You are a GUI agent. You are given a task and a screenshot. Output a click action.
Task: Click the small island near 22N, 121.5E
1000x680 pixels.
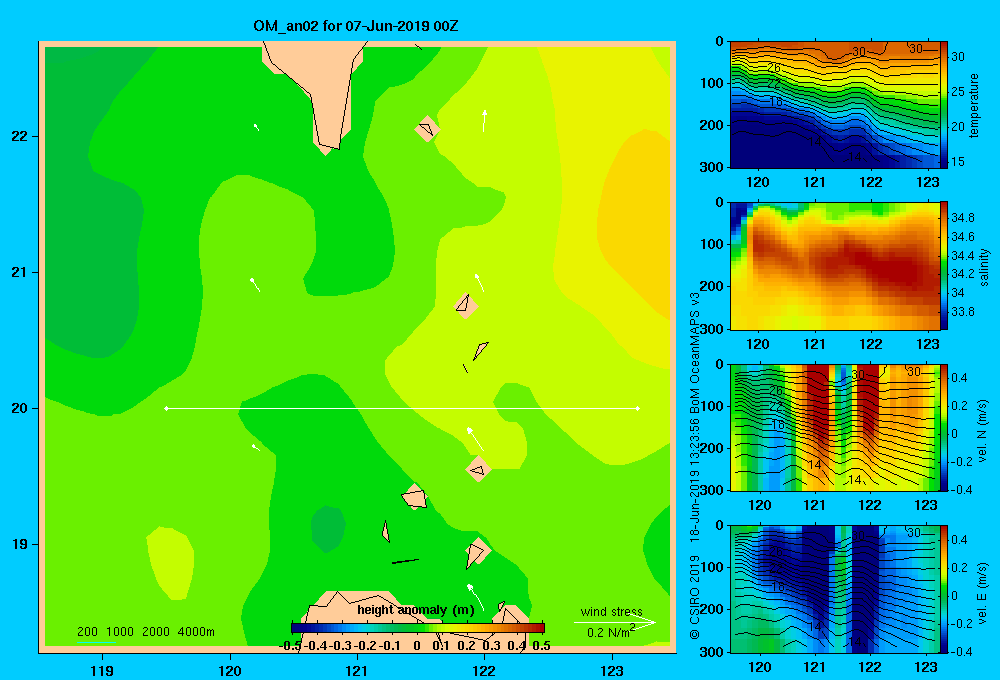[427, 129]
